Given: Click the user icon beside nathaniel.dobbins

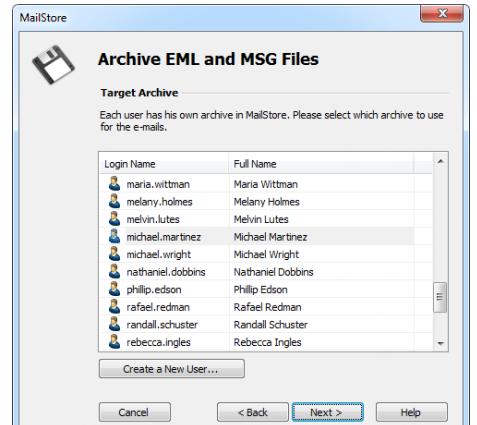Looking at the screenshot, I should pos(114,272).
